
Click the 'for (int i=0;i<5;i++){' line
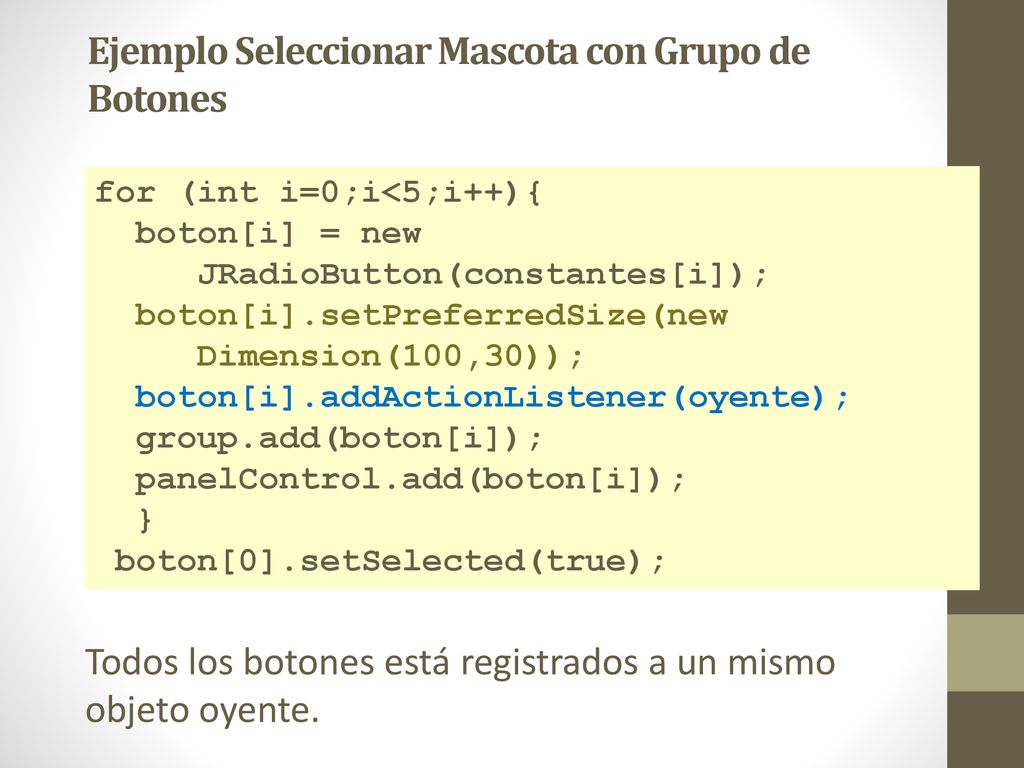318,193
